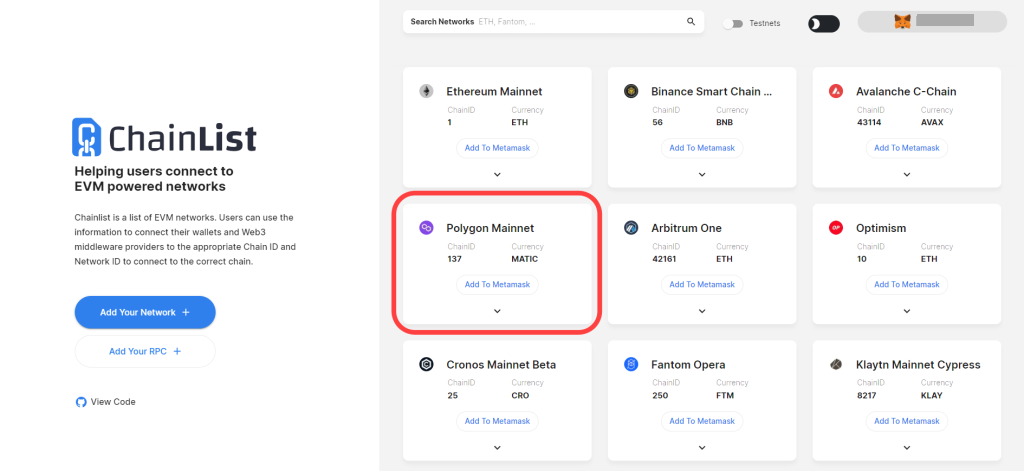Click the Avalanche C-Chain red icon
The image size is (1024, 471).
click(836, 91)
